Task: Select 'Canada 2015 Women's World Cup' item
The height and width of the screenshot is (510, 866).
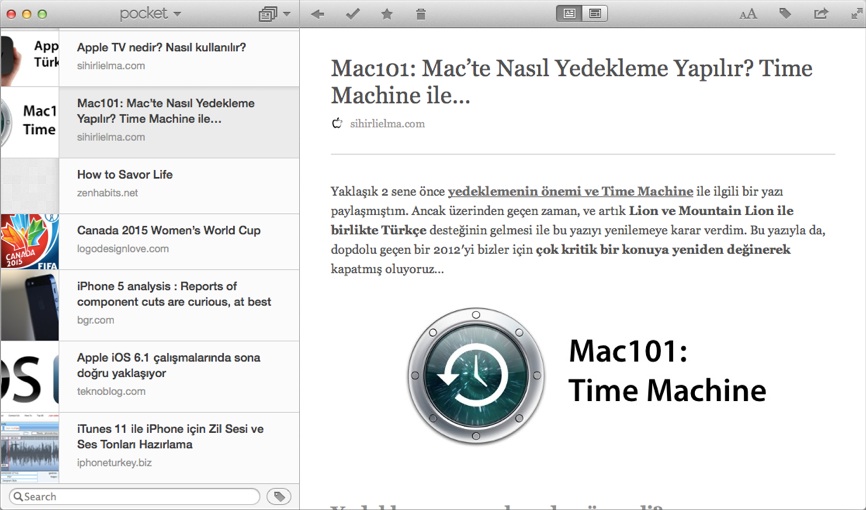Action: point(168,231)
